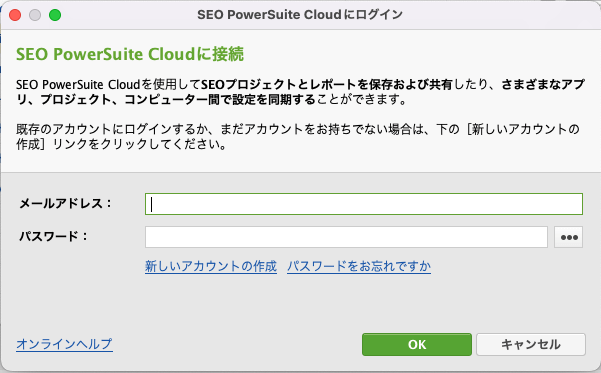The height and width of the screenshot is (373, 601).
Task: Click the green maximize window button
Action: pyautogui.click(x=55, y=15)
